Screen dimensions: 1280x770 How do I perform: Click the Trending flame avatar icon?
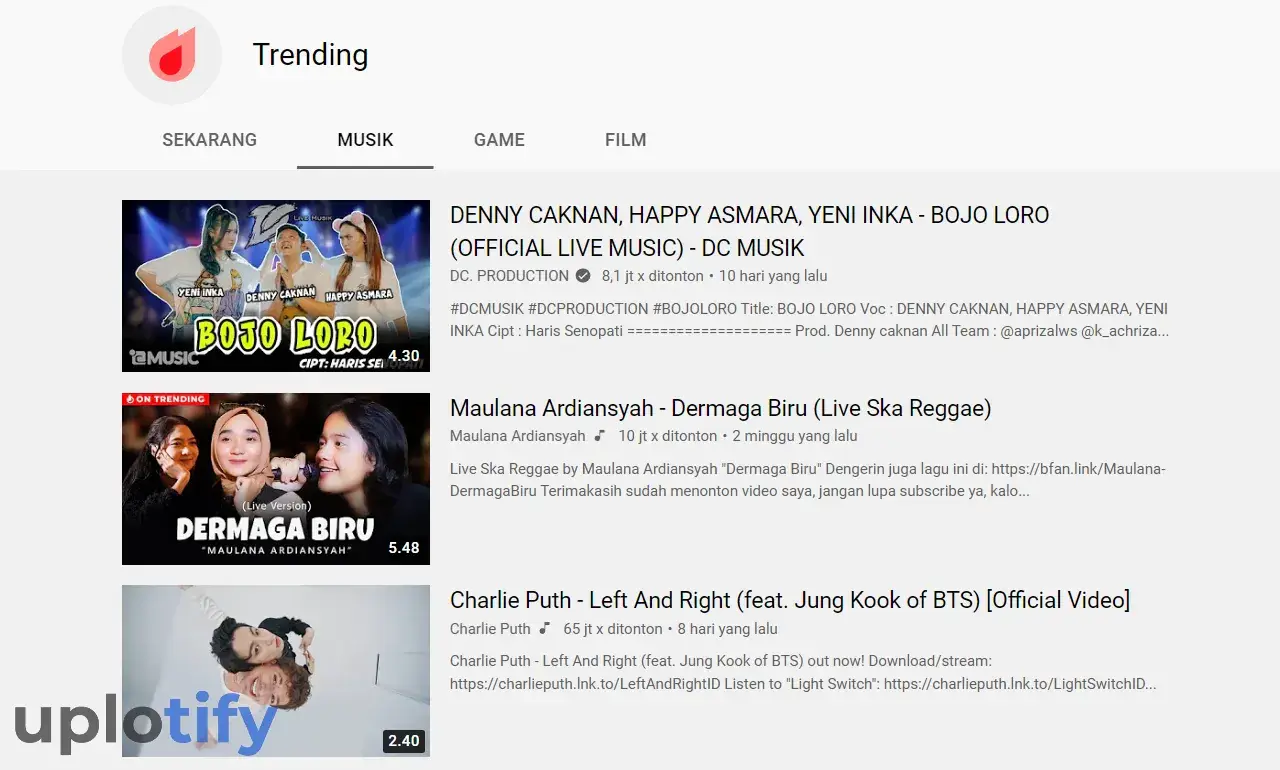point(172,55)
